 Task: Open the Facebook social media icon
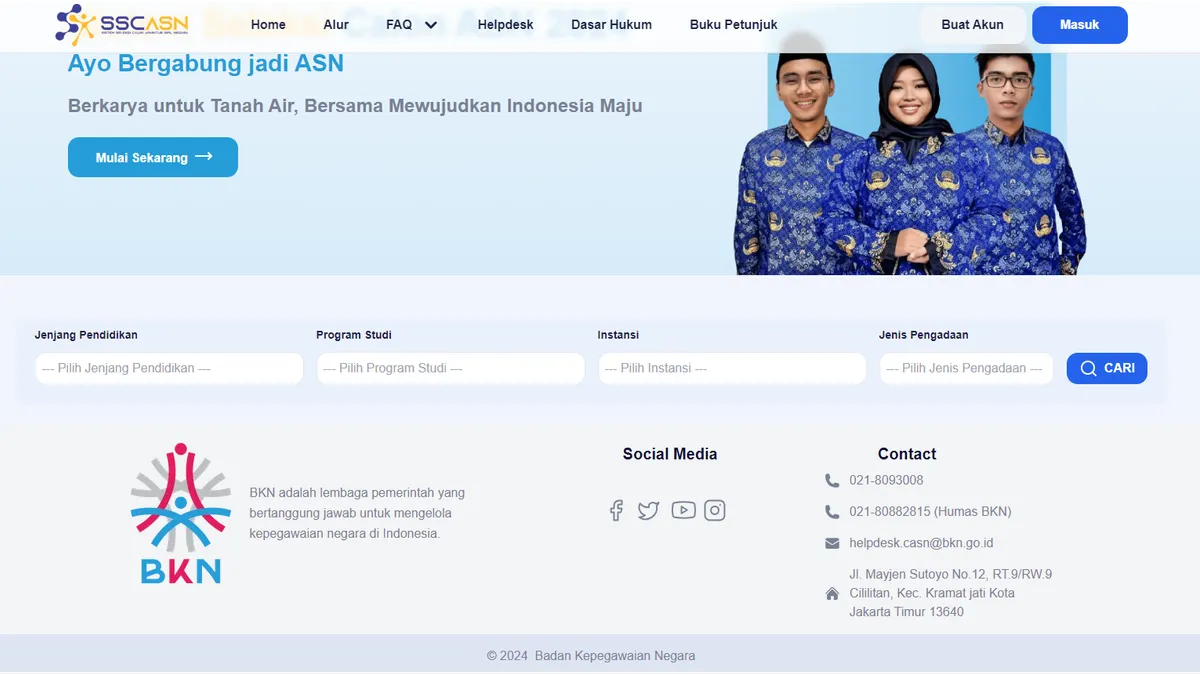(x=616, y=510)
